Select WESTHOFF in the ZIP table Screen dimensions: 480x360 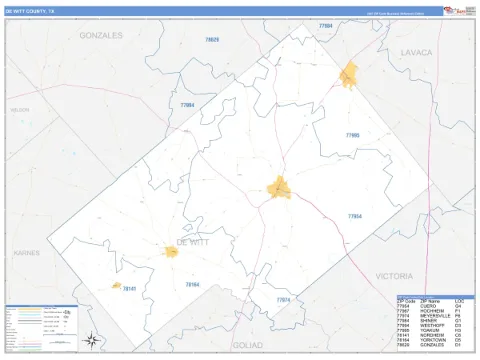[x=432, y=326]
